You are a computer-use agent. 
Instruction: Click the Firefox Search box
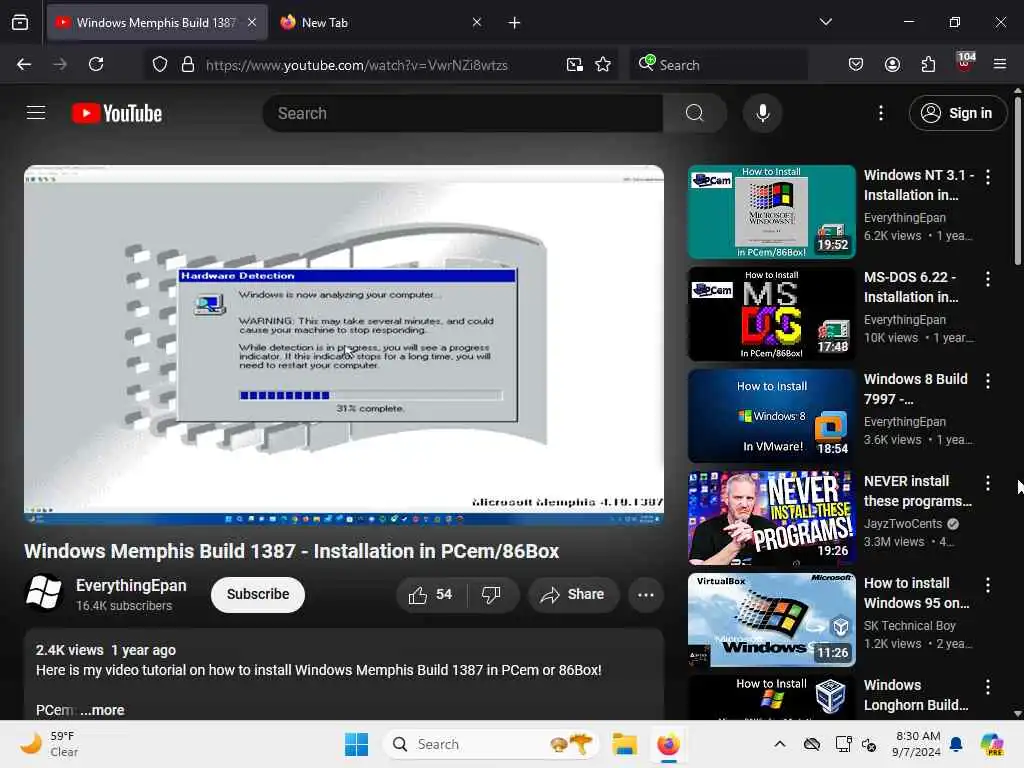[x=718, y=65]
